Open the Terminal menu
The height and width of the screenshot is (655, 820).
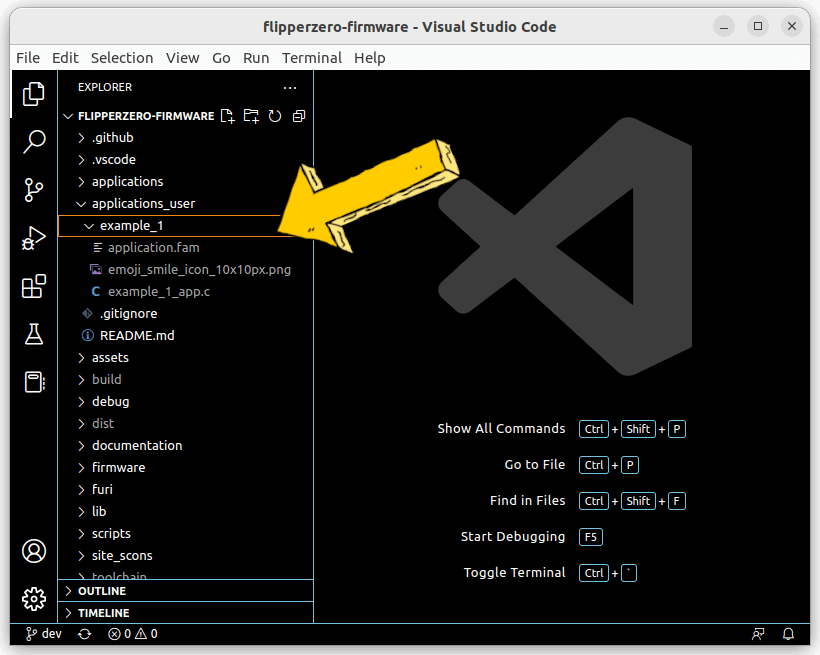[311, 58]
